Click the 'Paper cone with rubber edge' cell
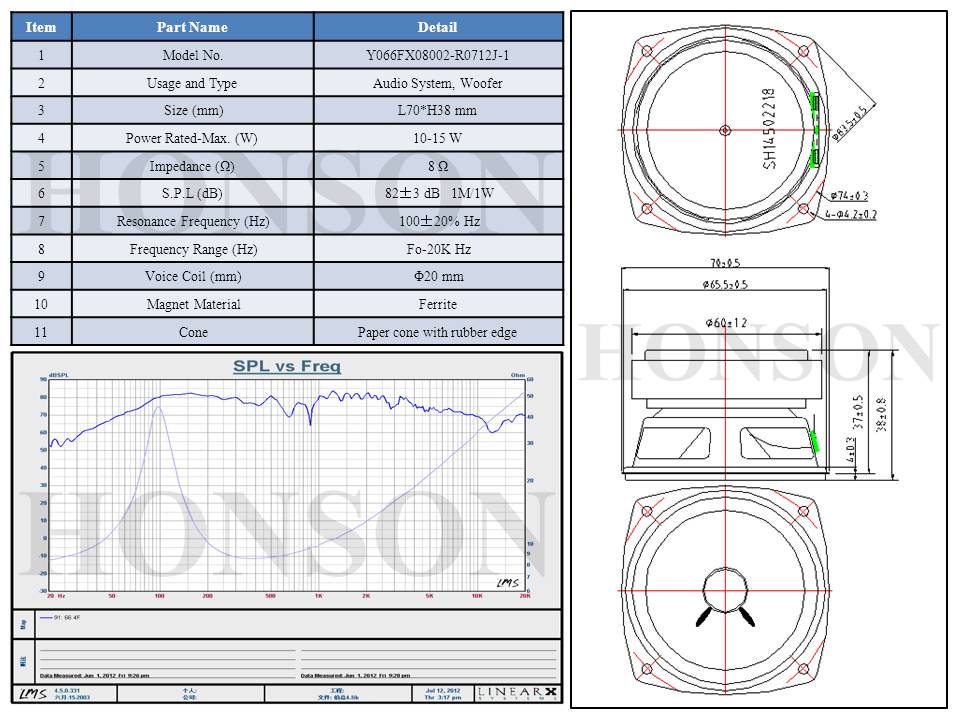The width and height of the screenshot is (960, 720). (x=438, y=332)
